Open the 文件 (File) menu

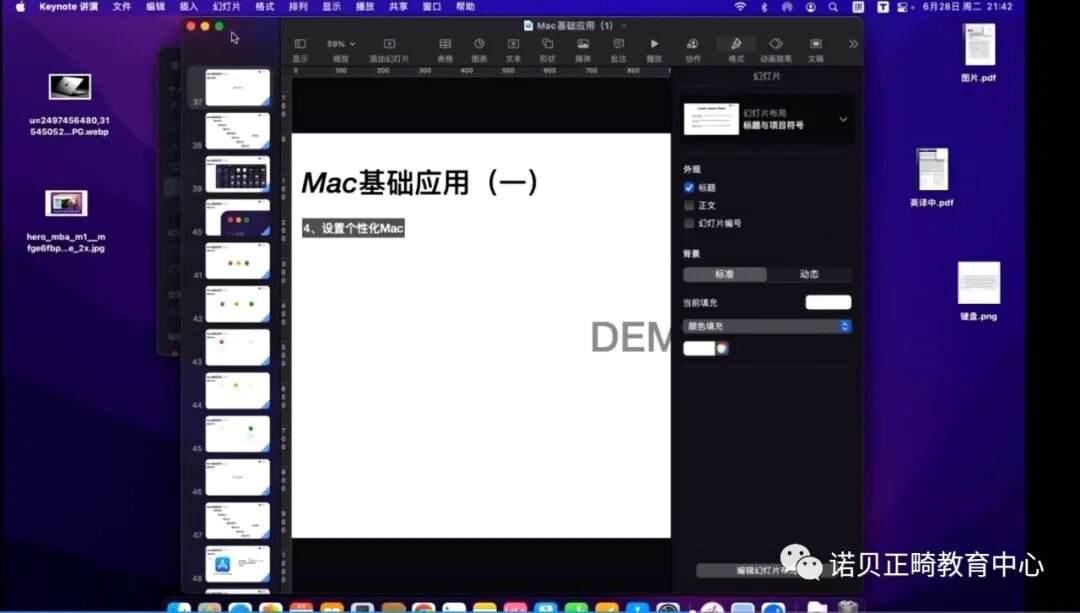point(122,7)
